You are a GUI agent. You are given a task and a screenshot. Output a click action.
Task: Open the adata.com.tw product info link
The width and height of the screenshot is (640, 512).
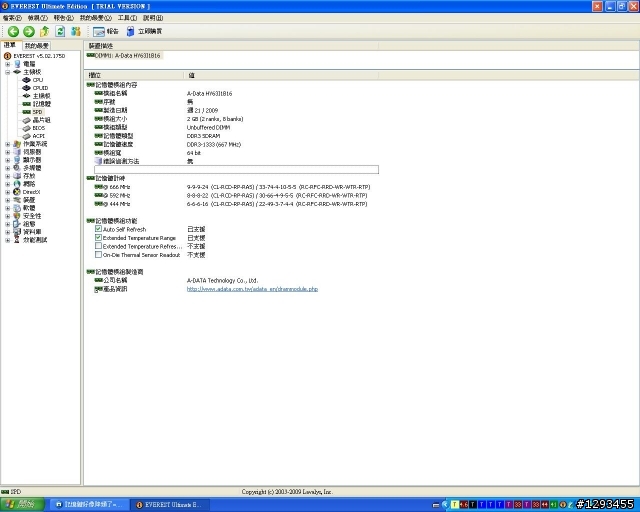252,289
